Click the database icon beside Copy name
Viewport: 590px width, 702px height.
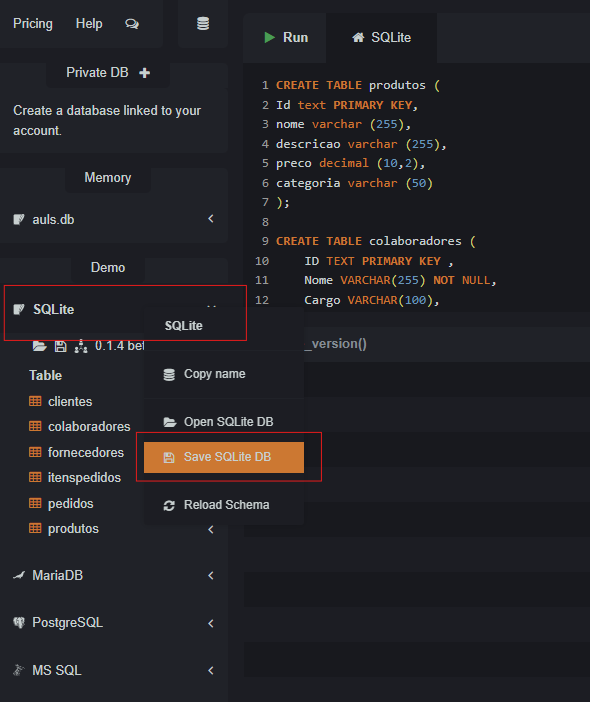point(169,375)
